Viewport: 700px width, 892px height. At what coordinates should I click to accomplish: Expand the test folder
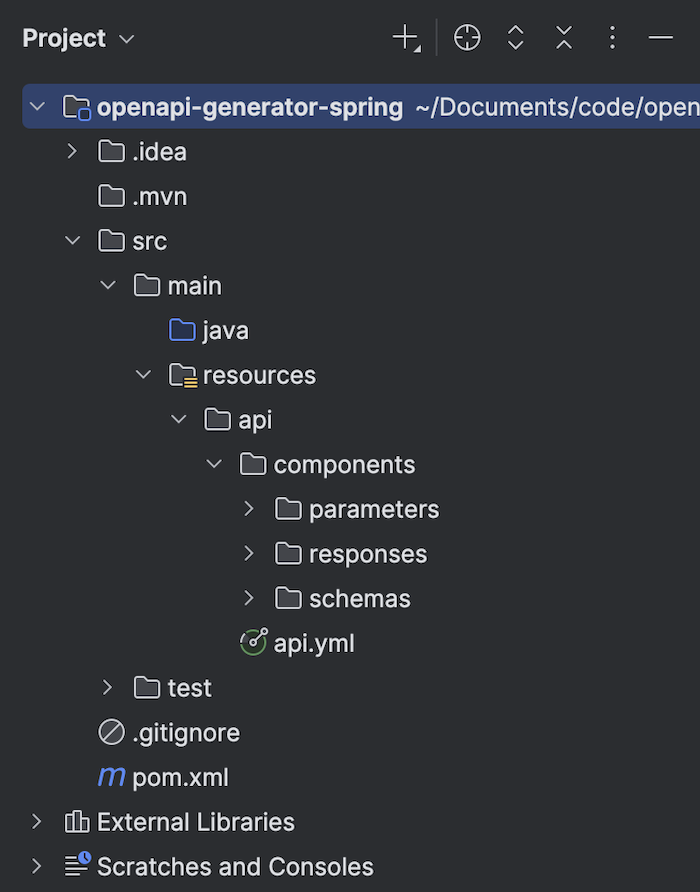108,688
